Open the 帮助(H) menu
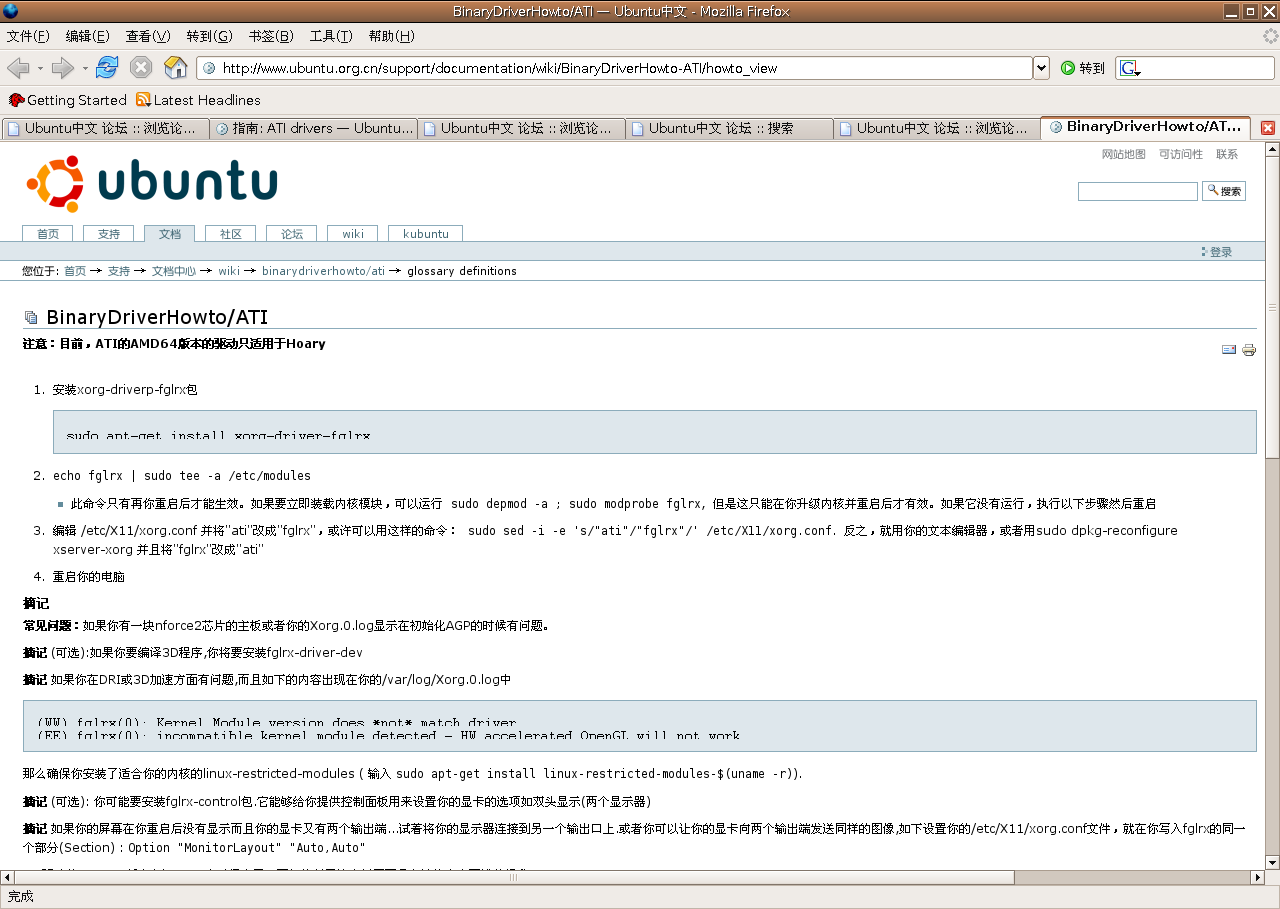This screenshot has height=909, width=1280. coord(391,36)
